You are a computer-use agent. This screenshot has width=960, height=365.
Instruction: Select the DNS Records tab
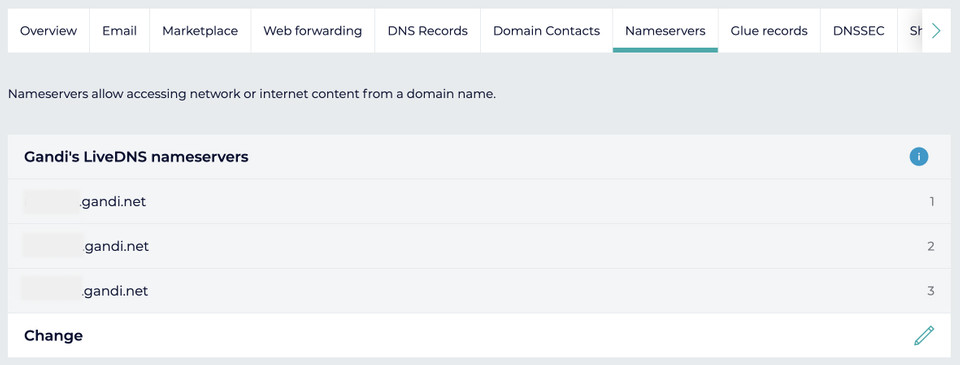[428, 31]
